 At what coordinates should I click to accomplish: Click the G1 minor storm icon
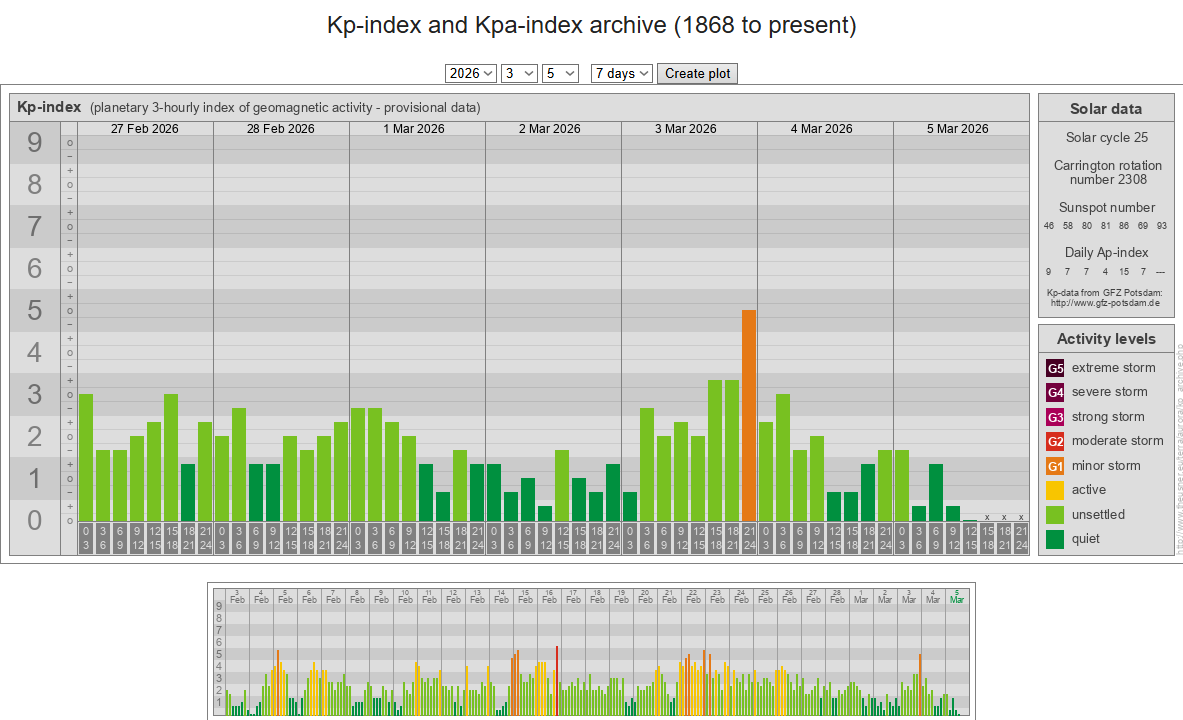(x=1055, y=466)
